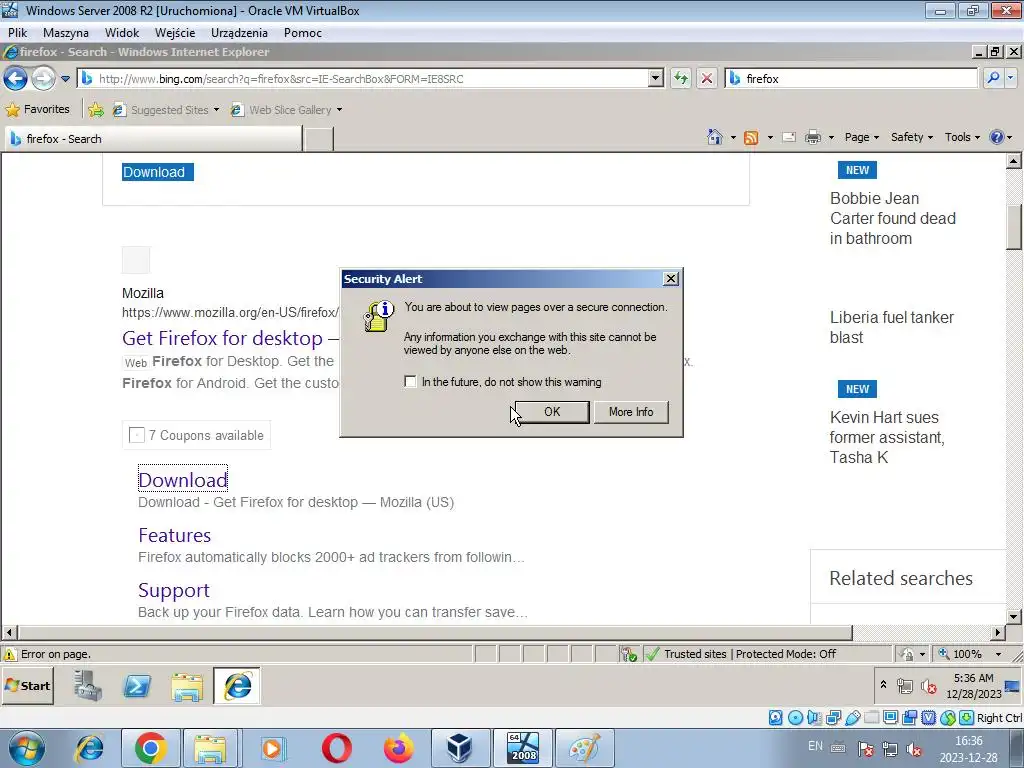This screenshot has height=768, width=1024.
Task: Click '7 Coupons available' box
Action: pyautogui.click(x=197, y=435)
